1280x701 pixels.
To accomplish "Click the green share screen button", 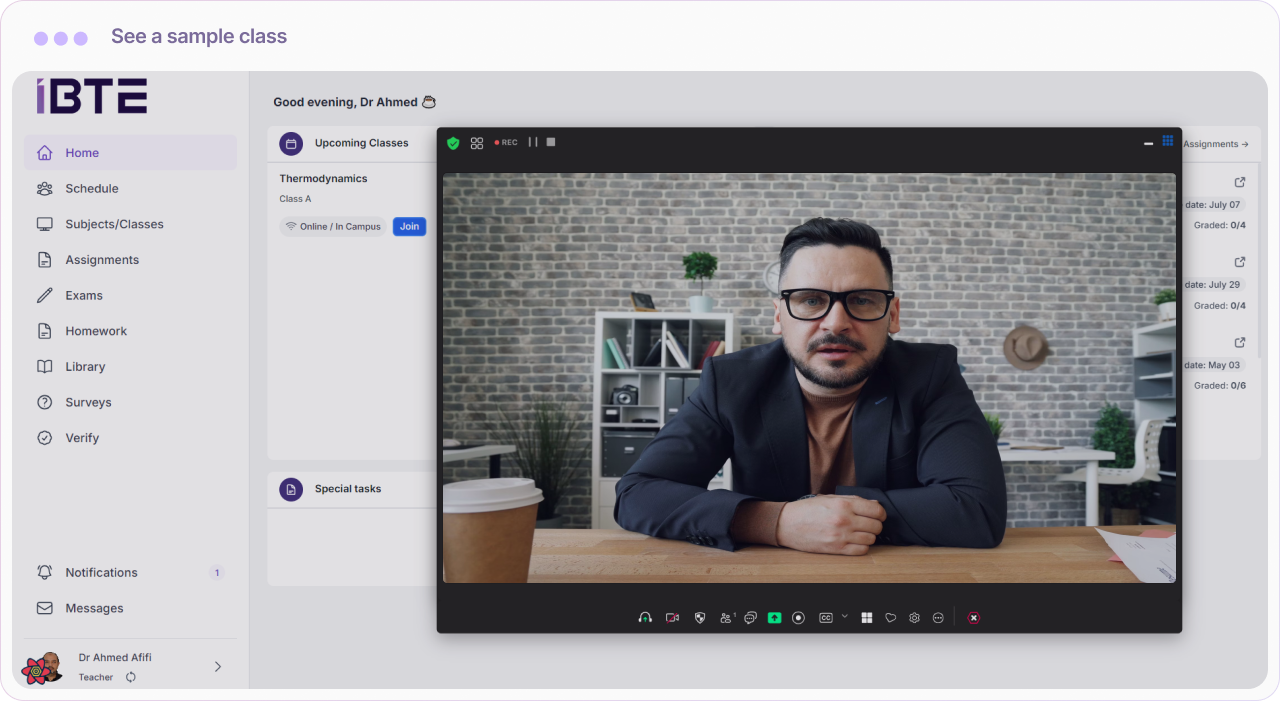I will click(774, 618).
